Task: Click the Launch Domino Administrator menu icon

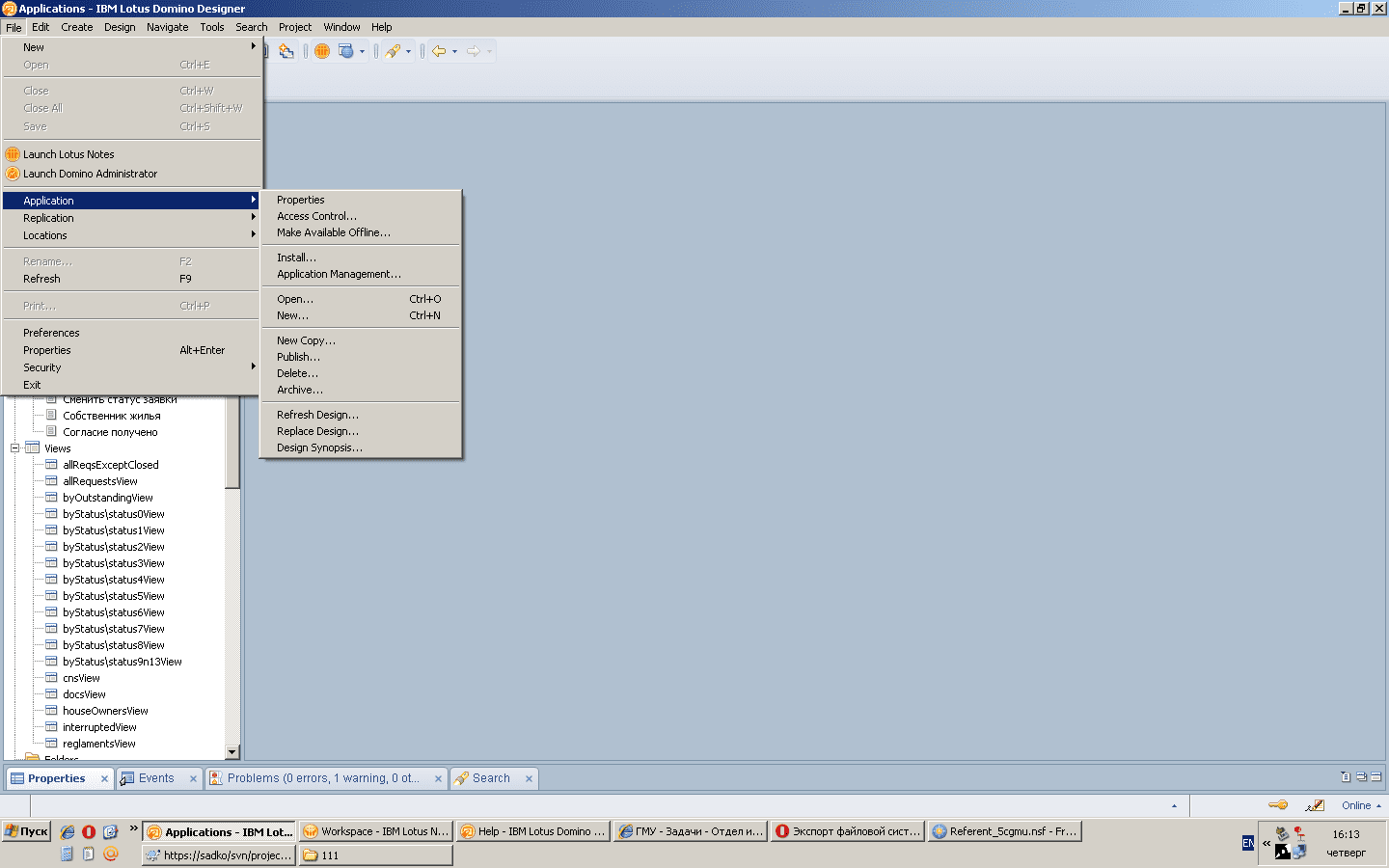Action: 13,174
